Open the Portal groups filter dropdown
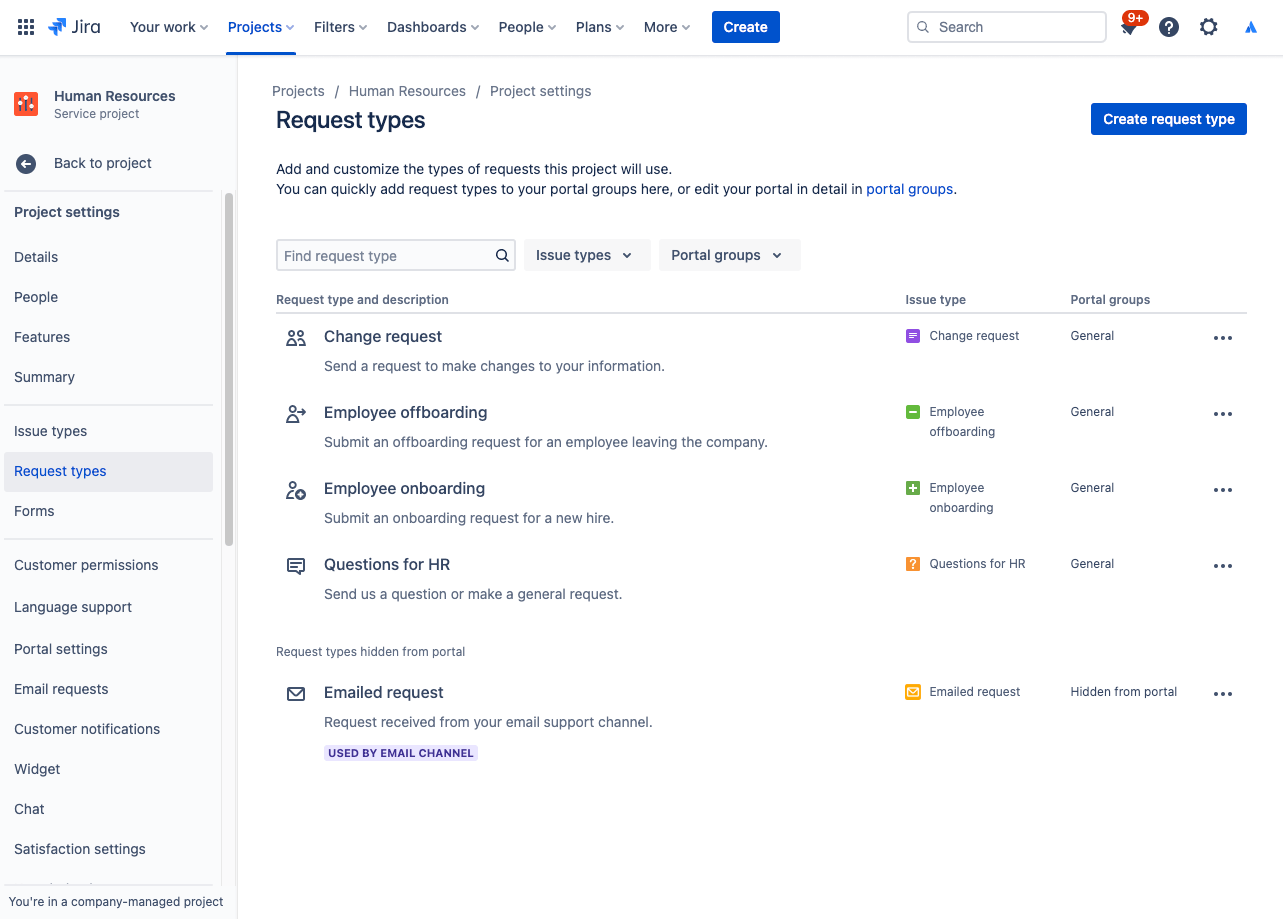The image size is (1283, 919). (729, 255)
